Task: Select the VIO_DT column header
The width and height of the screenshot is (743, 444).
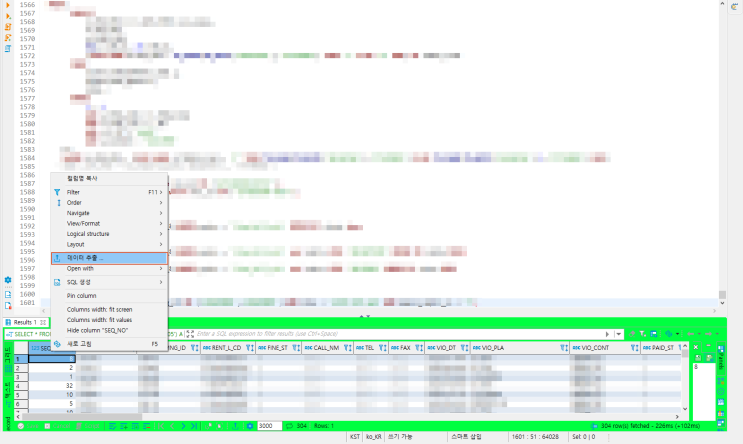Action: pyautogui.click(x=445, y=348)
